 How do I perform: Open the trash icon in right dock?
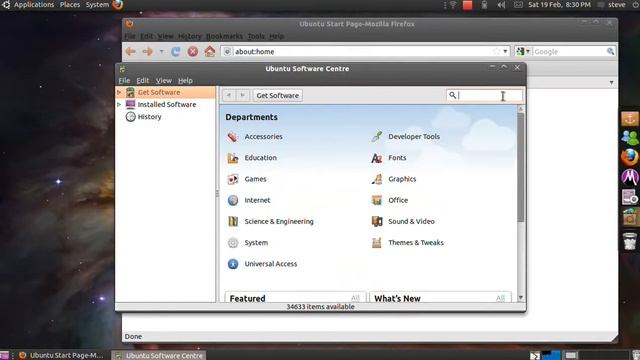coord(630,241)
